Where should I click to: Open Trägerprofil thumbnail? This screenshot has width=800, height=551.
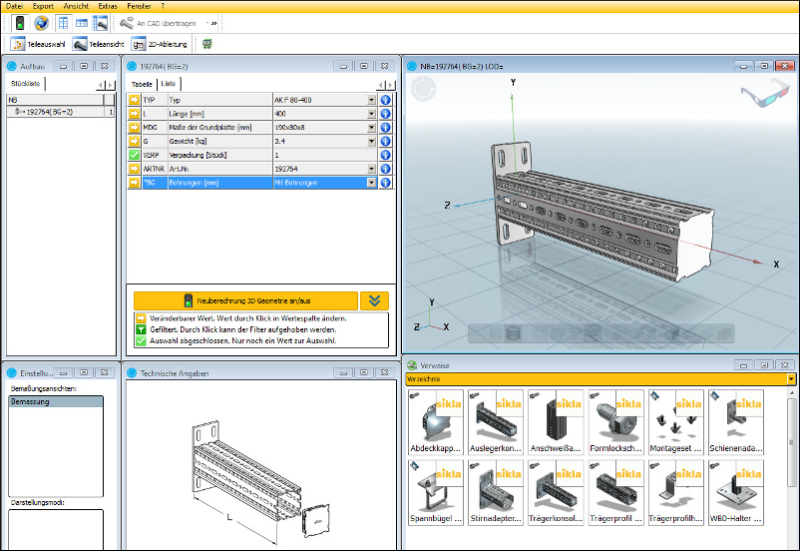616,492
